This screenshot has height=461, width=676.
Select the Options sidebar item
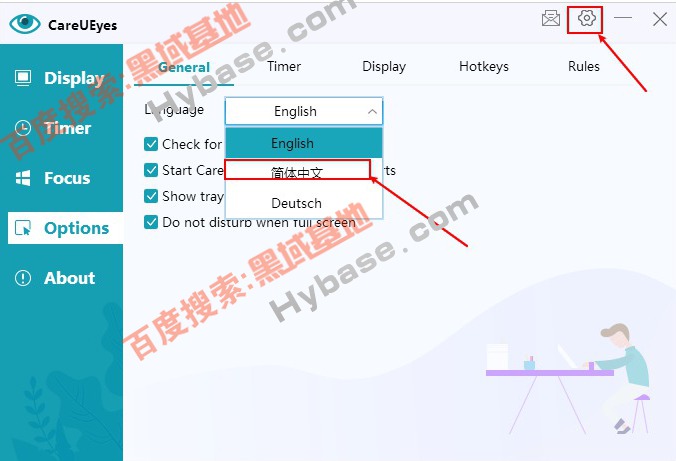point(65,228)
